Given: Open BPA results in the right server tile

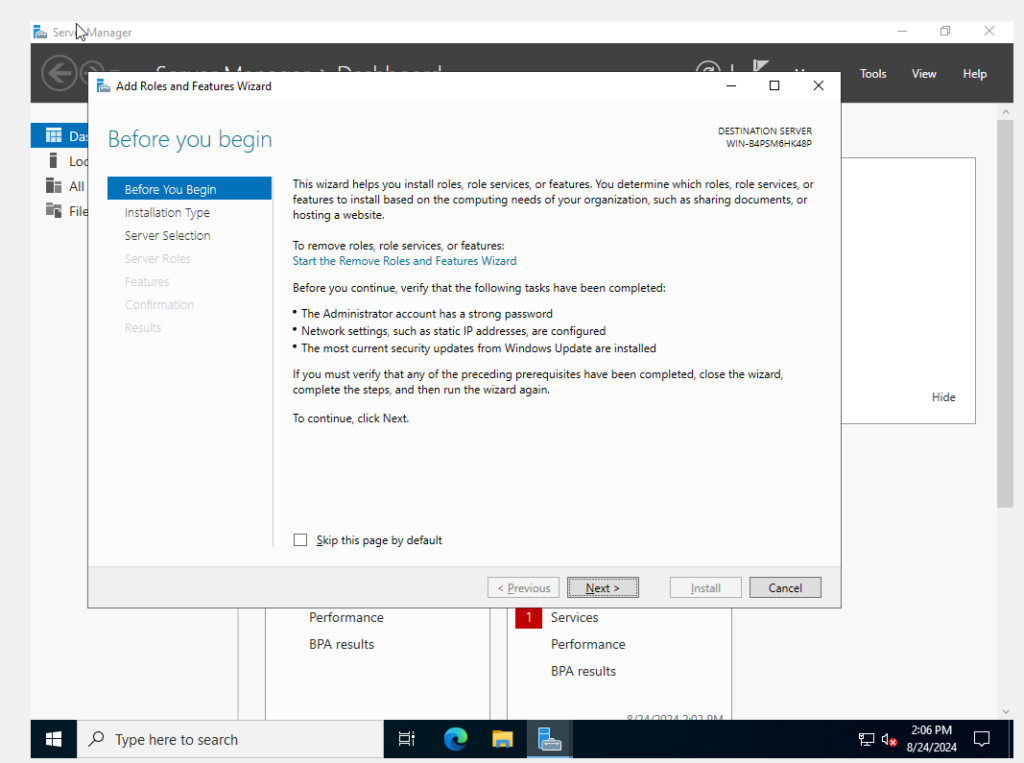Looking at the screenshot, I should coord(583,671).
